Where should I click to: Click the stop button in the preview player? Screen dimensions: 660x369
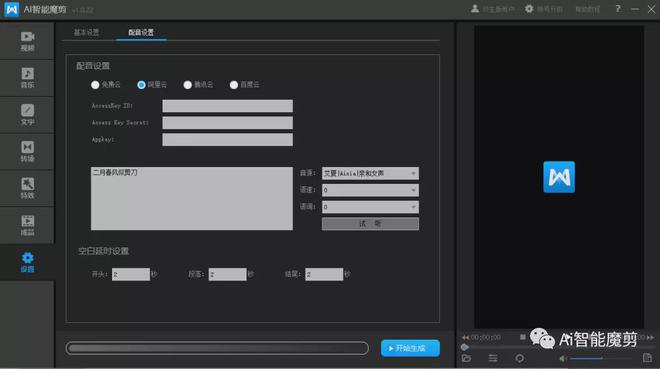(522, 337)
